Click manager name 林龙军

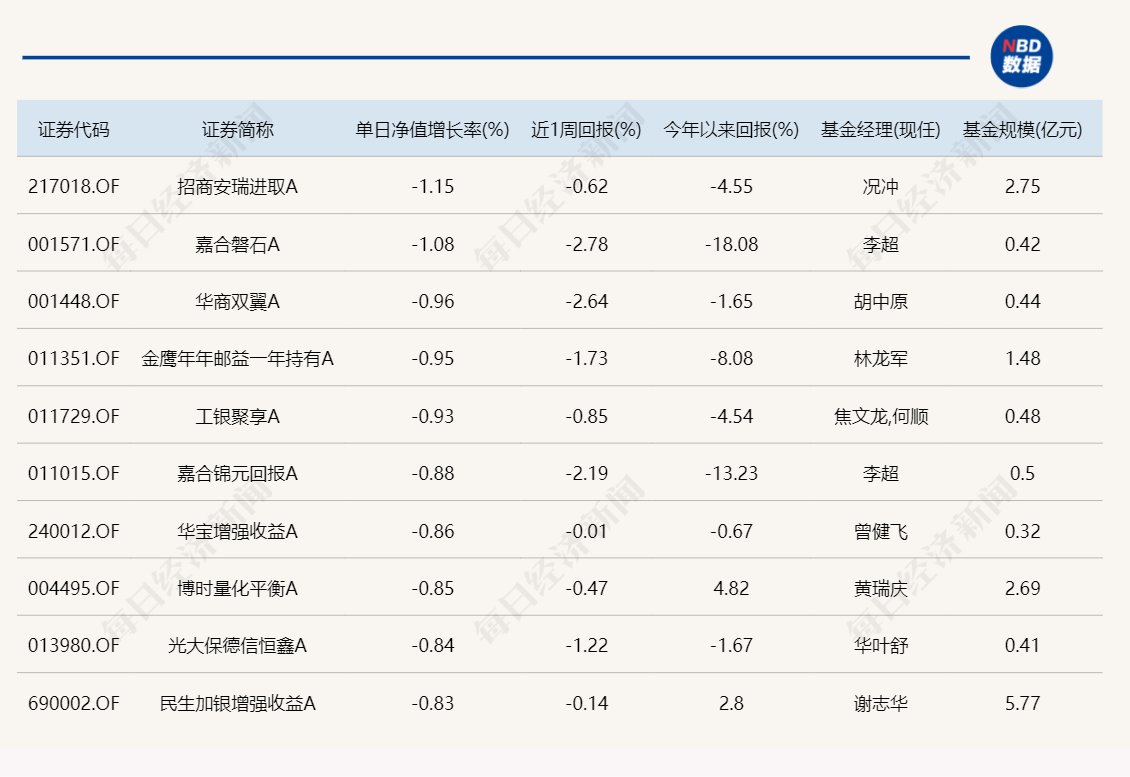[881, 358]
